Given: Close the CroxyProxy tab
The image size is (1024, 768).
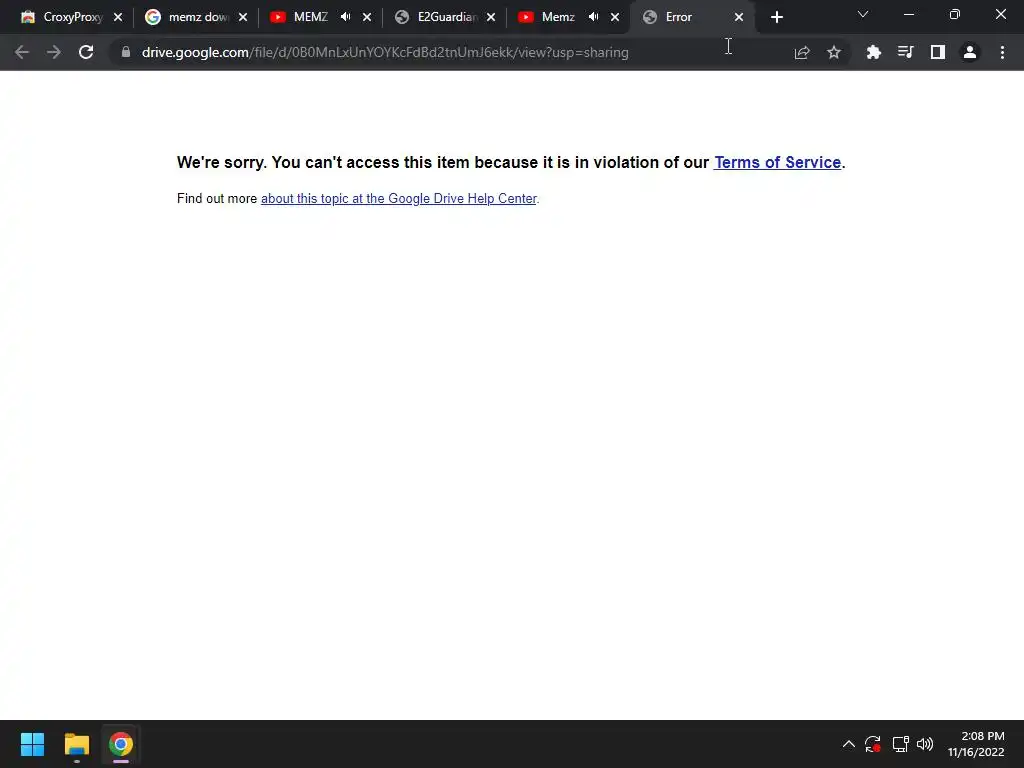Looking at the screenshot, I should (x=118, y=18).
